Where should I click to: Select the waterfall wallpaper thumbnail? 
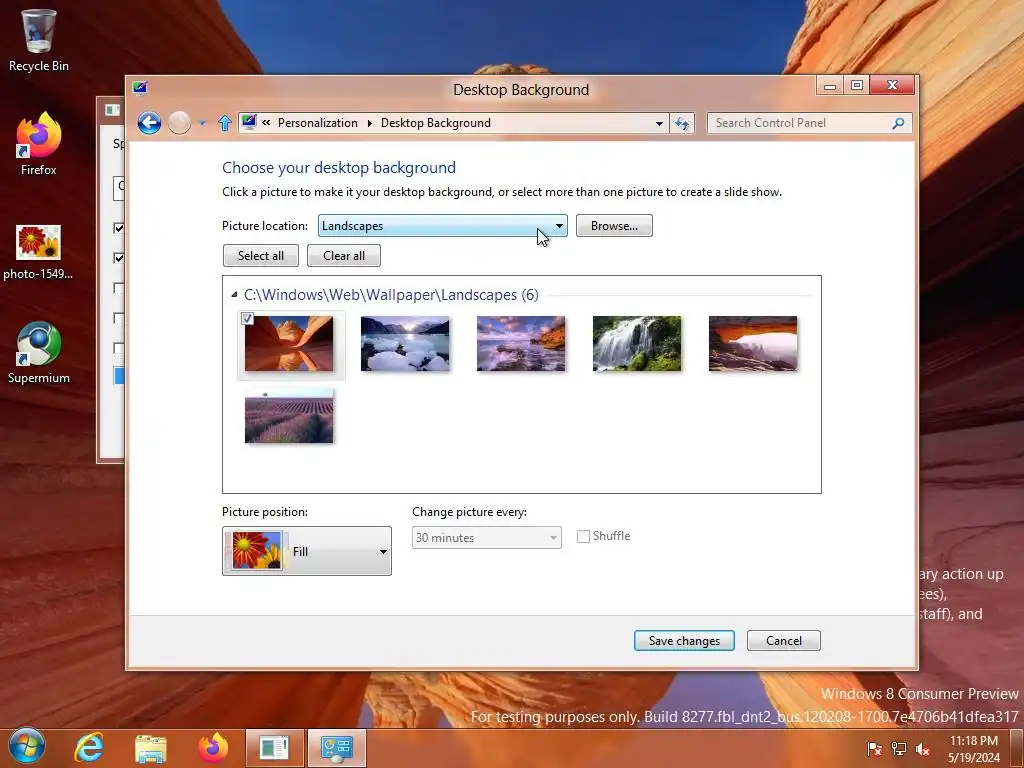tap(637, 344)
